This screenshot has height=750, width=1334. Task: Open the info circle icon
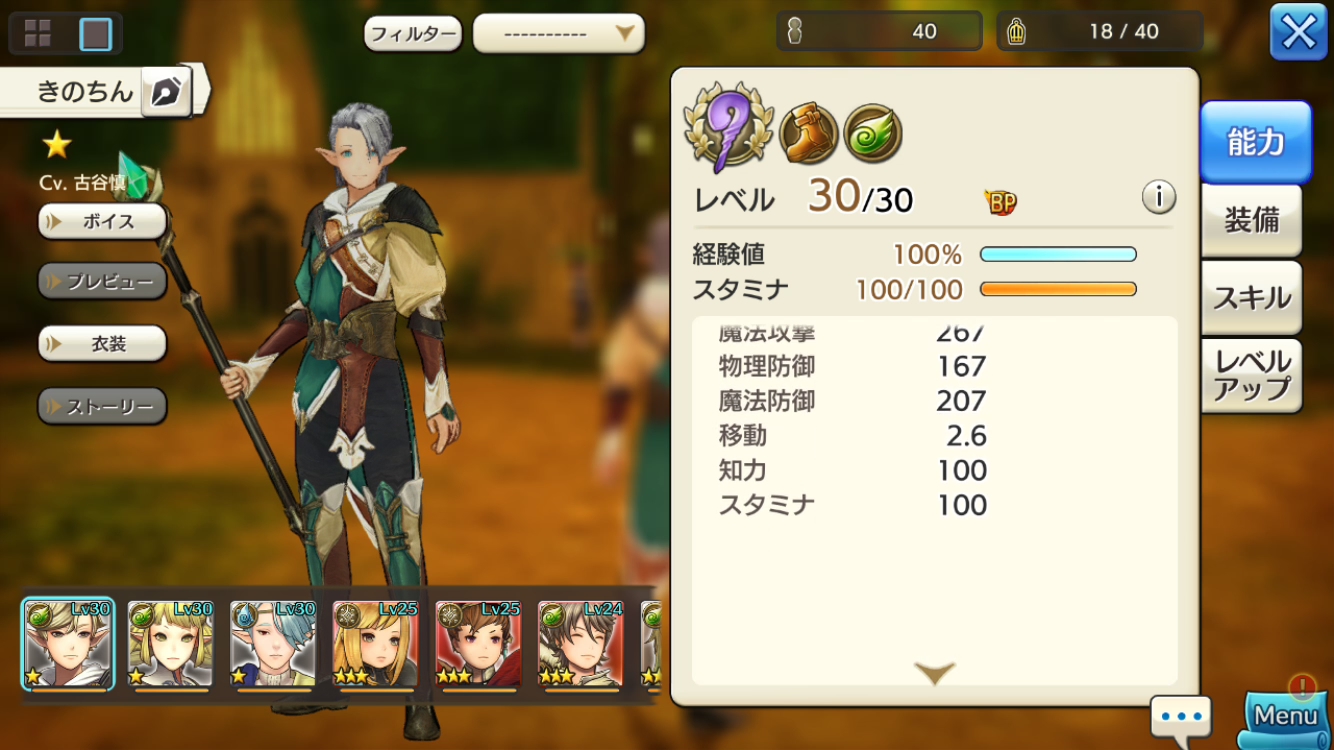click(x=1158, y=197)
